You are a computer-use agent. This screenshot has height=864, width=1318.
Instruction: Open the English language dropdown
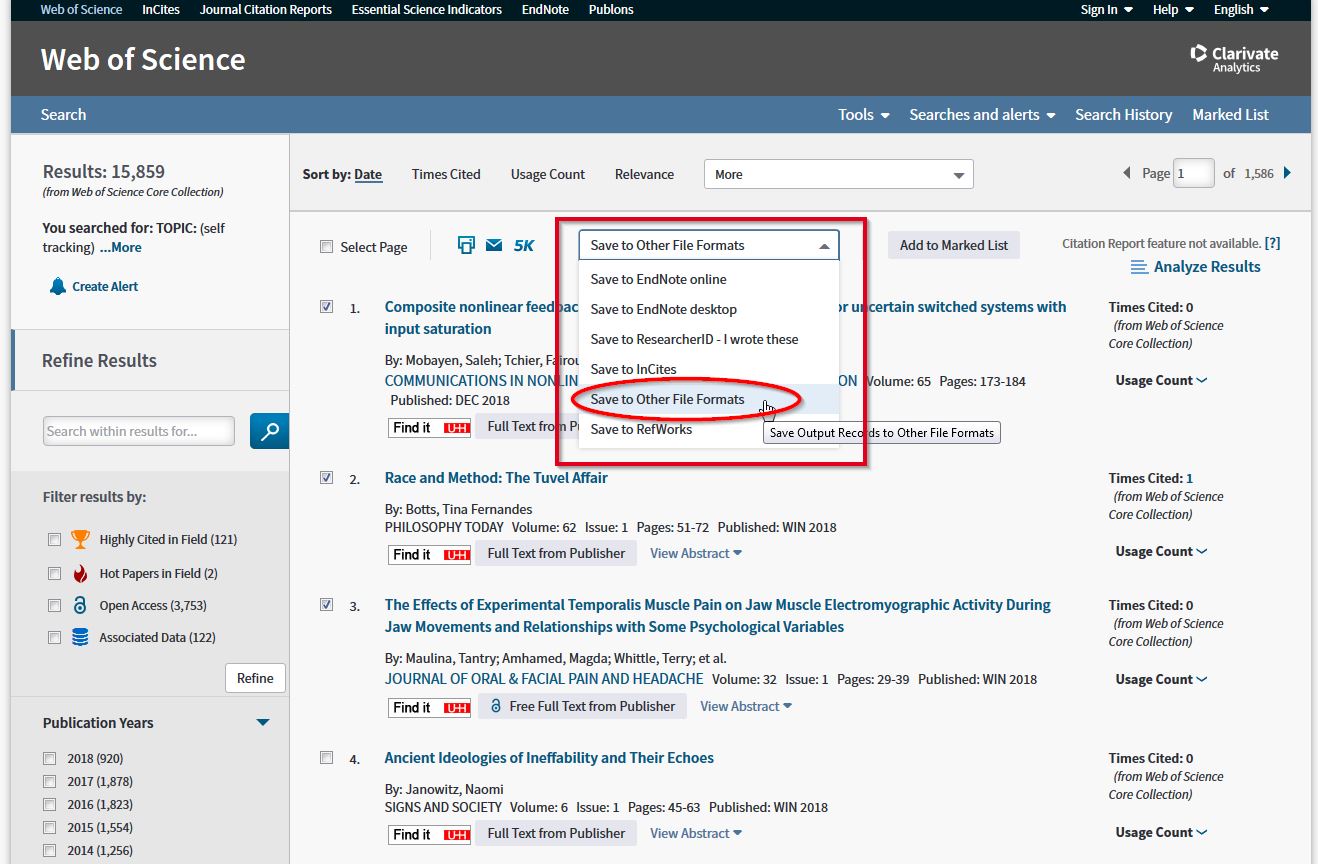(1241, 9)
